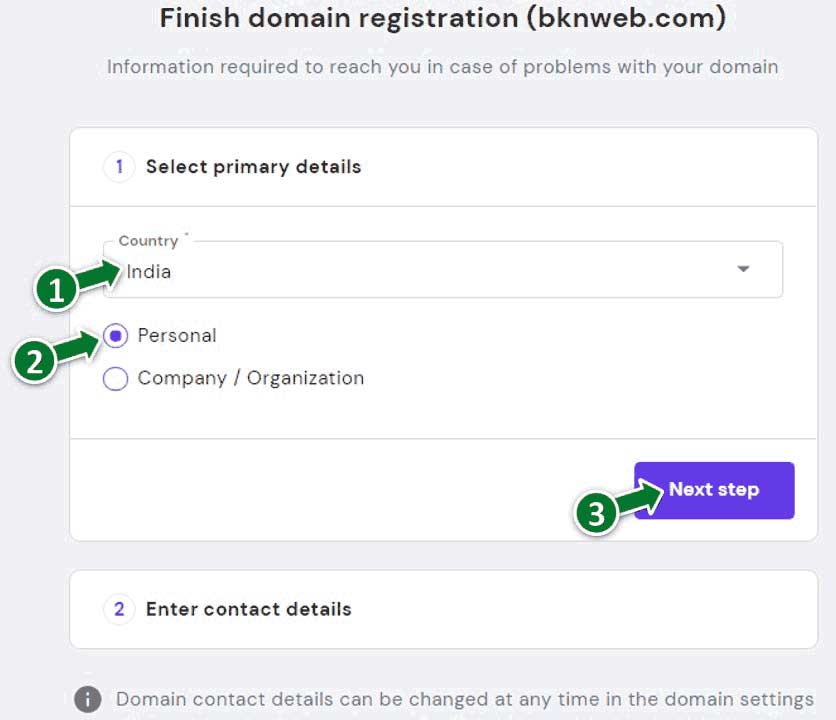Screen dimensions: 836x720
Task: Click the domain contact details info text
Action: coord(464,699)
